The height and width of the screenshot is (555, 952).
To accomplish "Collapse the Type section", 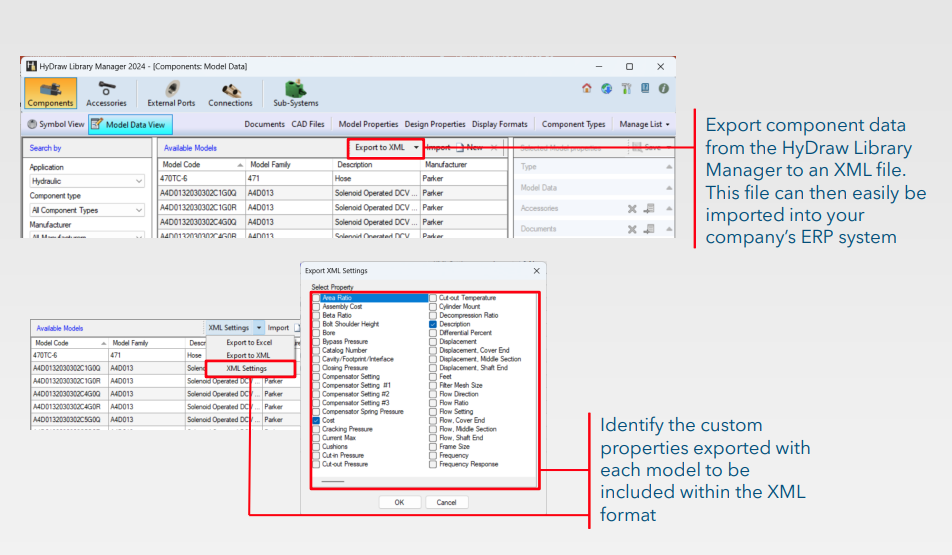I will pos(668,166).
